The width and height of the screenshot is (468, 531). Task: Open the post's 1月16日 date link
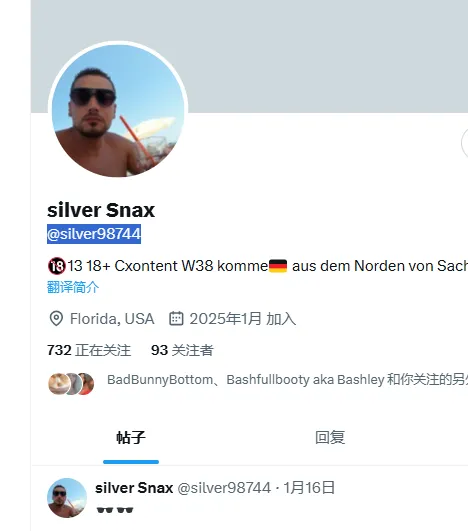click(309, 488)
